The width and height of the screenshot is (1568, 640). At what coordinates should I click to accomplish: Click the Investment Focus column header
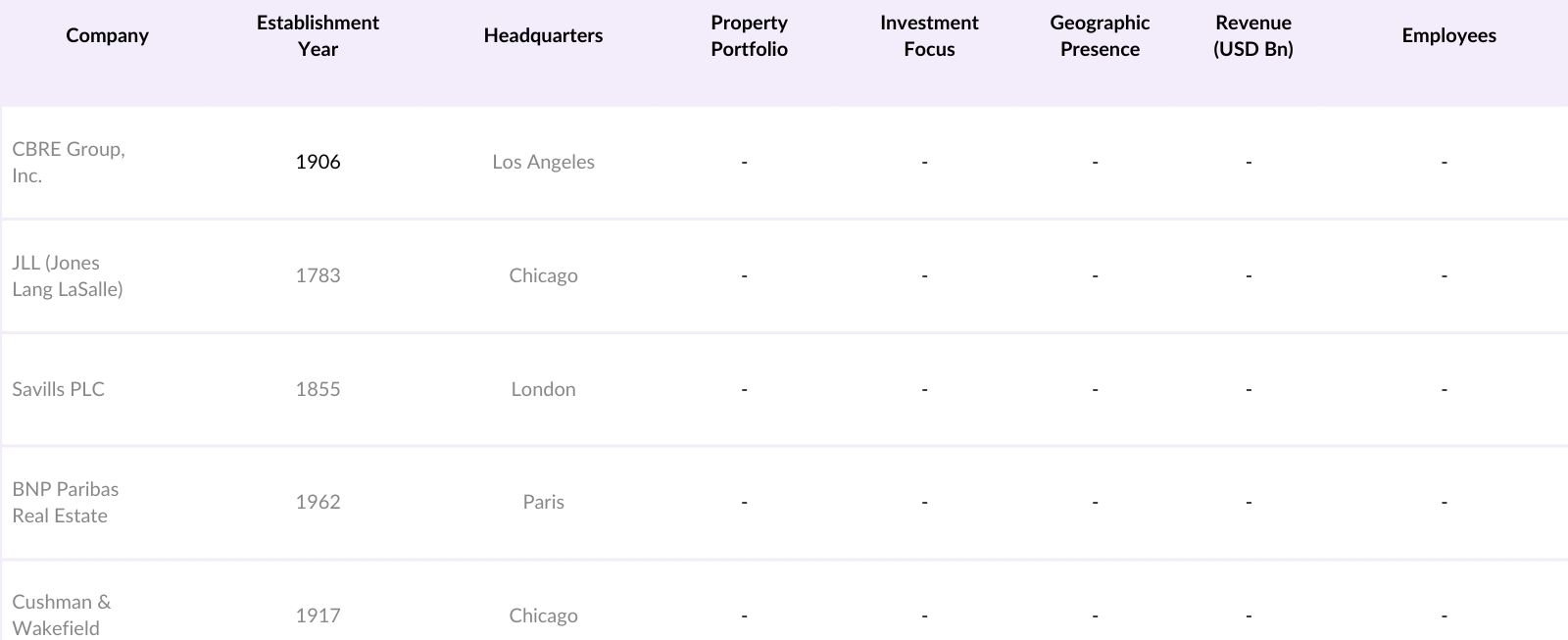(x=929, y=35)
